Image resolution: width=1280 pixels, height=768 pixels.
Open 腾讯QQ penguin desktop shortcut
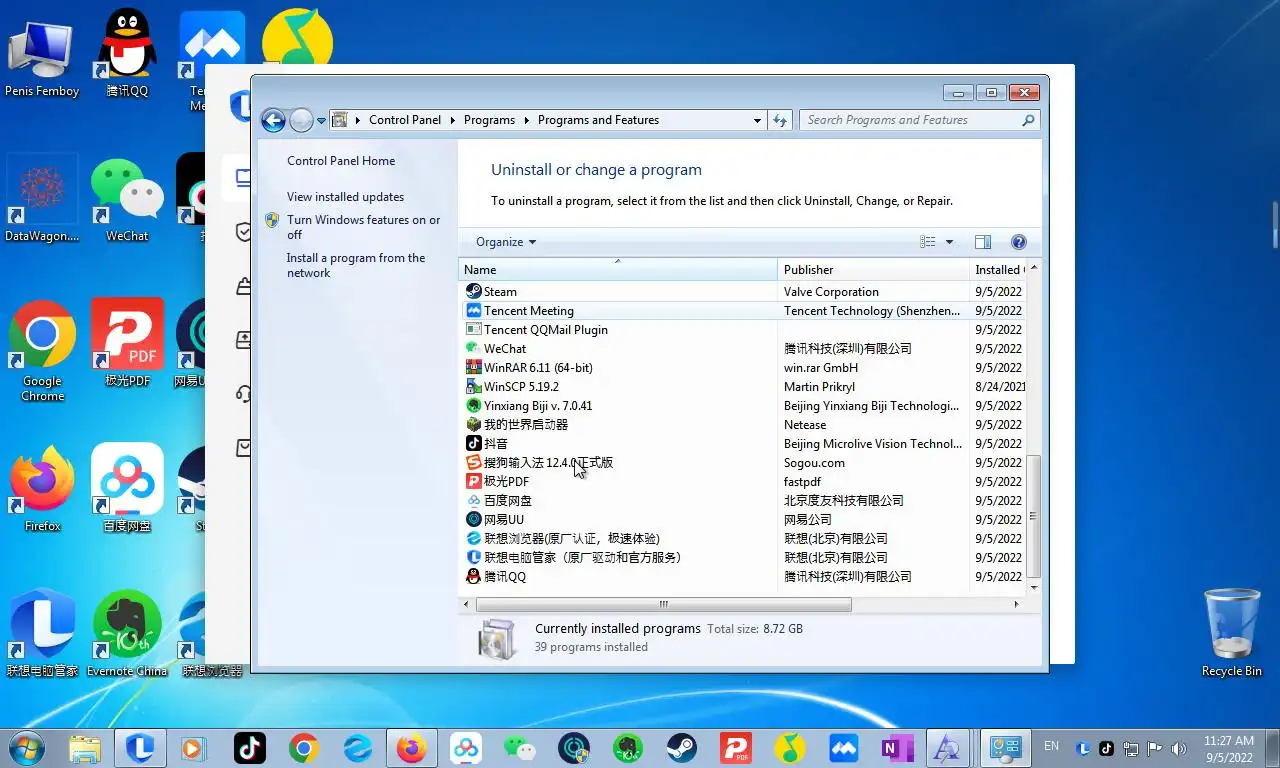(127, 53)
